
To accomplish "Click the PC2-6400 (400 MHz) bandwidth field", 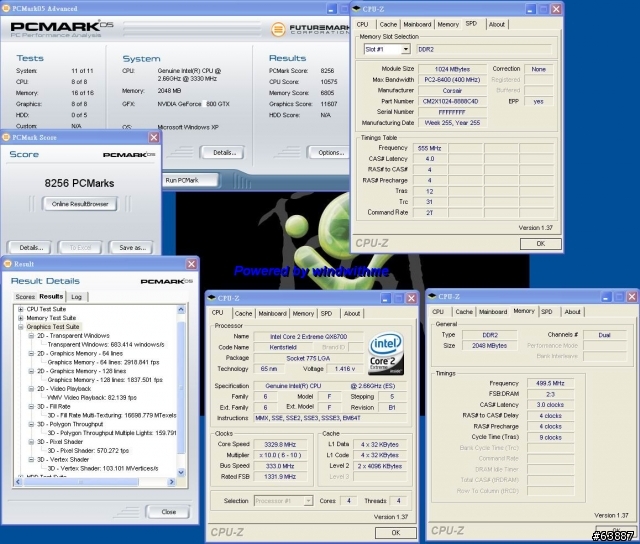I will 452,80.
